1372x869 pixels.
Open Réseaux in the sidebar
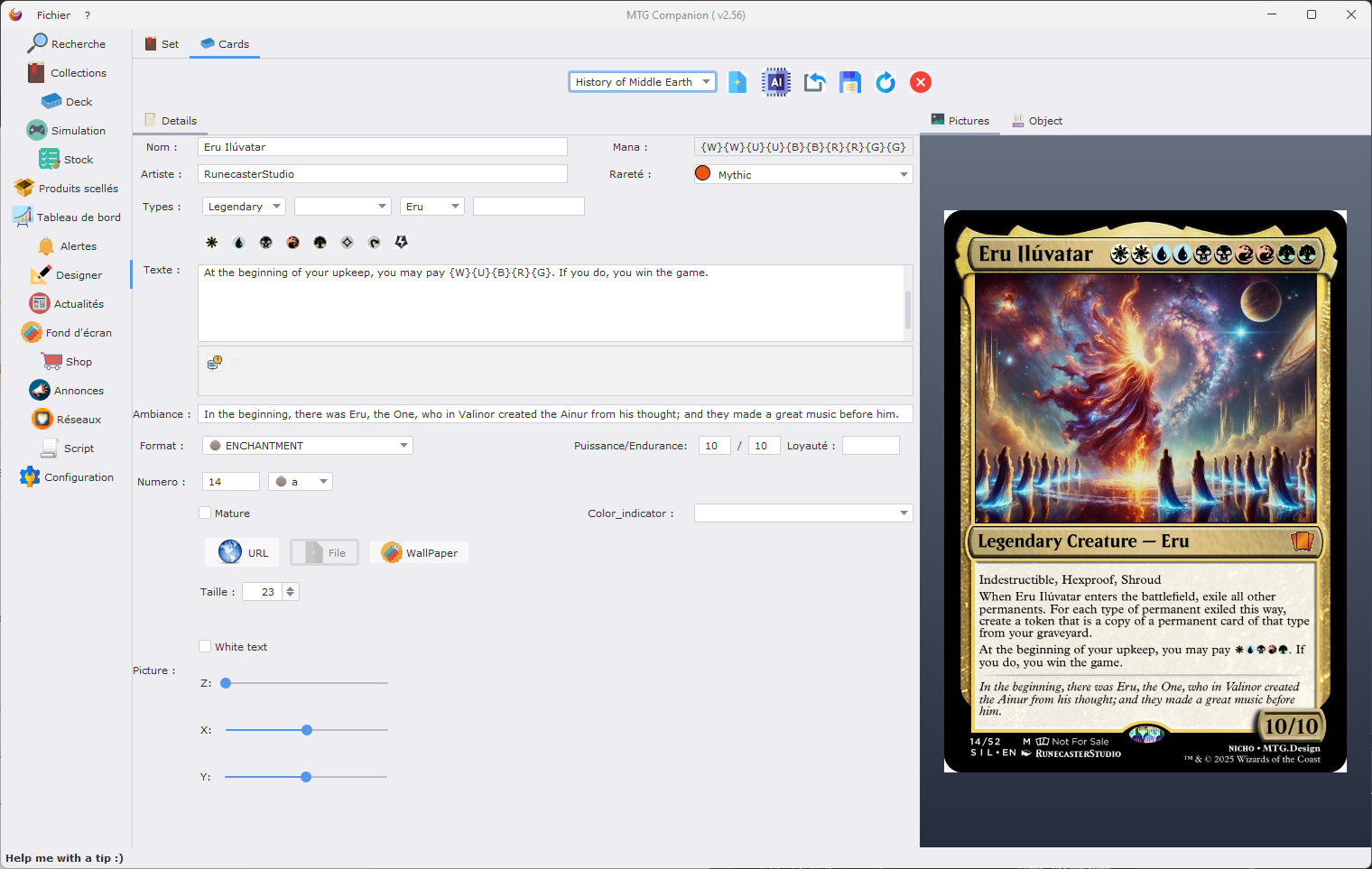(67, 419)
